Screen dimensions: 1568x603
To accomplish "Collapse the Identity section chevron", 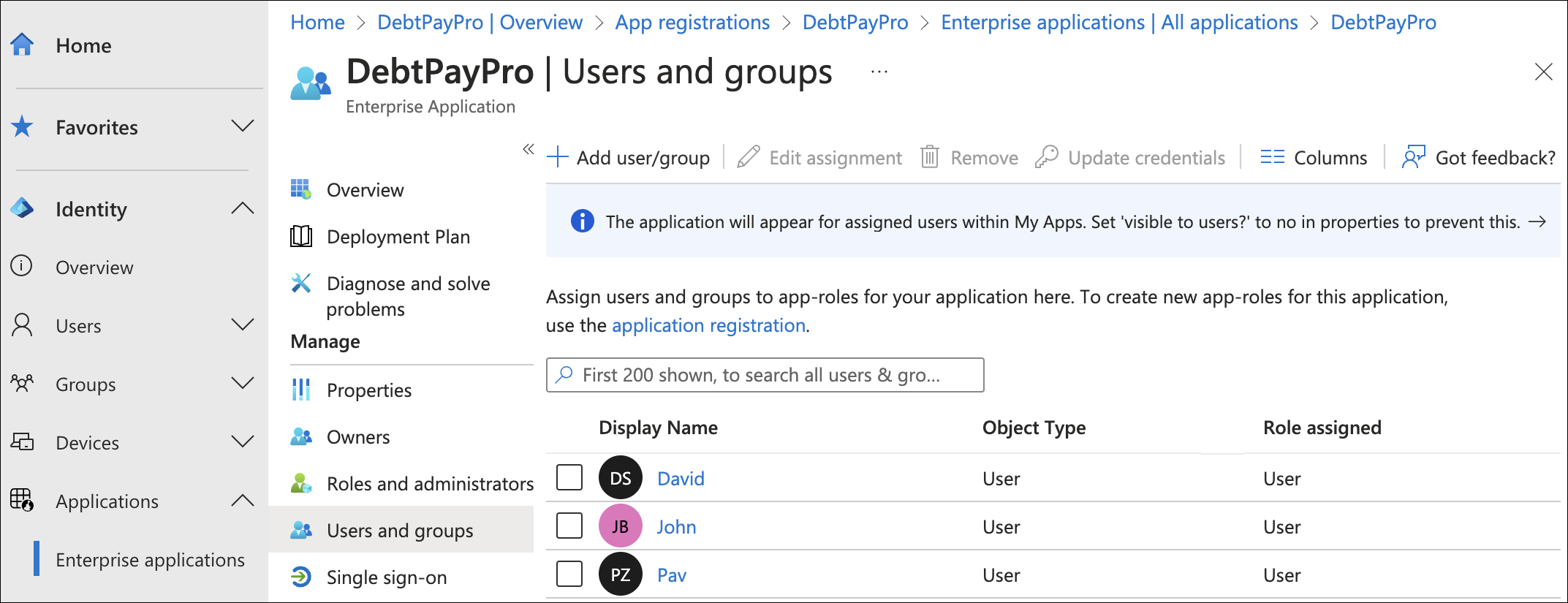I will (x=243, y=208).
